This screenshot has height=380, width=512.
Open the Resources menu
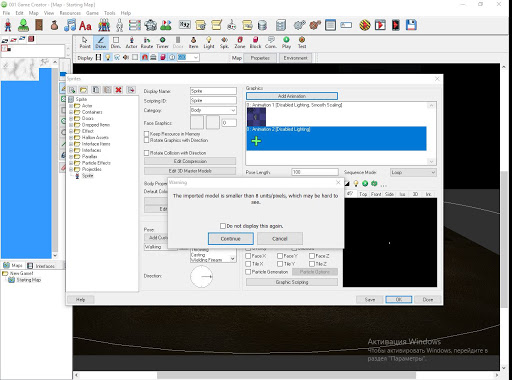click(x=70, y=13)
